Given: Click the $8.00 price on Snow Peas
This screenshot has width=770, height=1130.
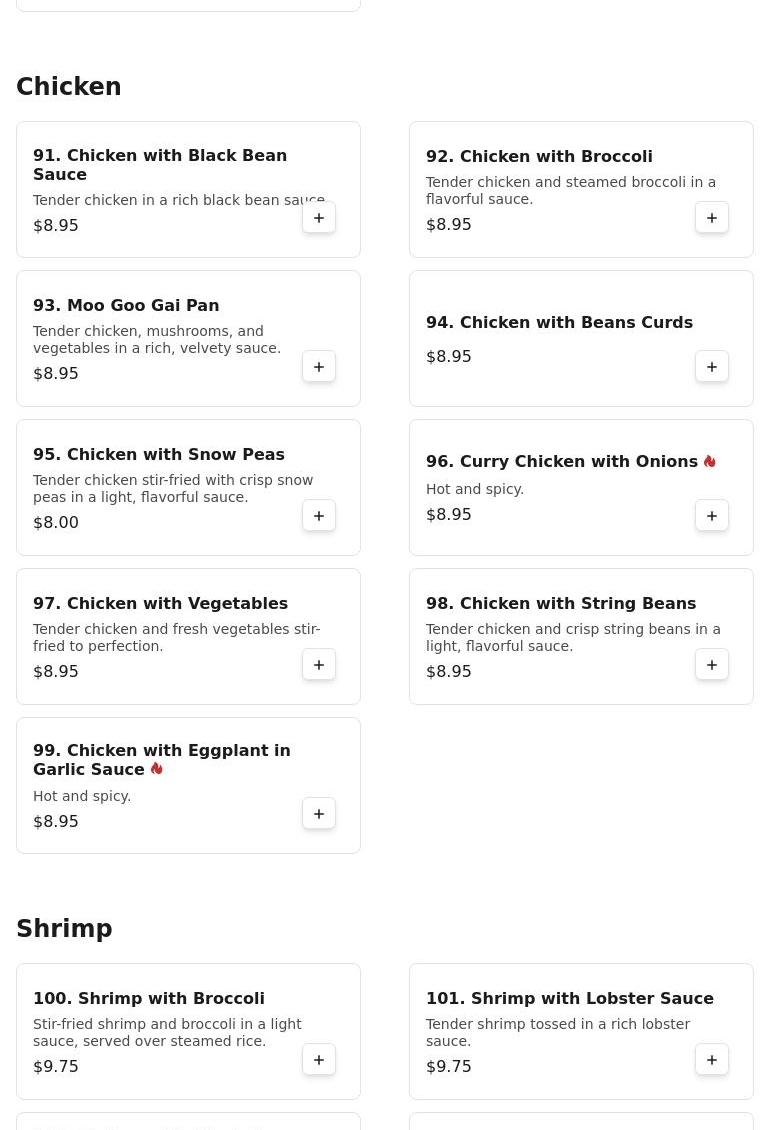Looking at the screenshot, I should [56, 522].
